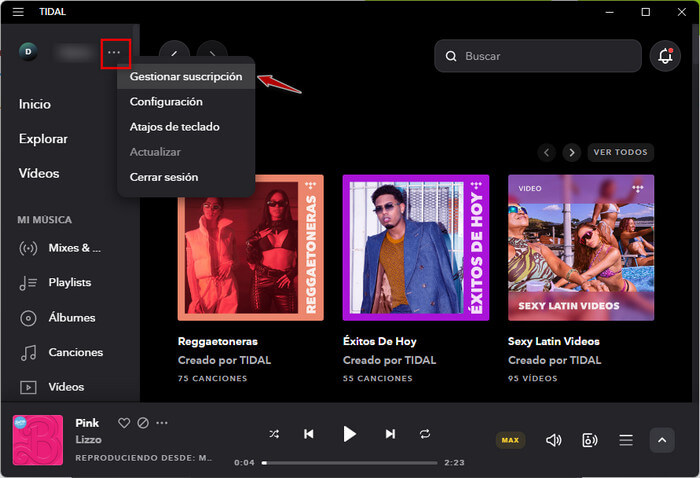Image resolution: width=700 pixels, height=478 pixels.
Task: Mute with the volume speaker icon
Action: point(554,441)
